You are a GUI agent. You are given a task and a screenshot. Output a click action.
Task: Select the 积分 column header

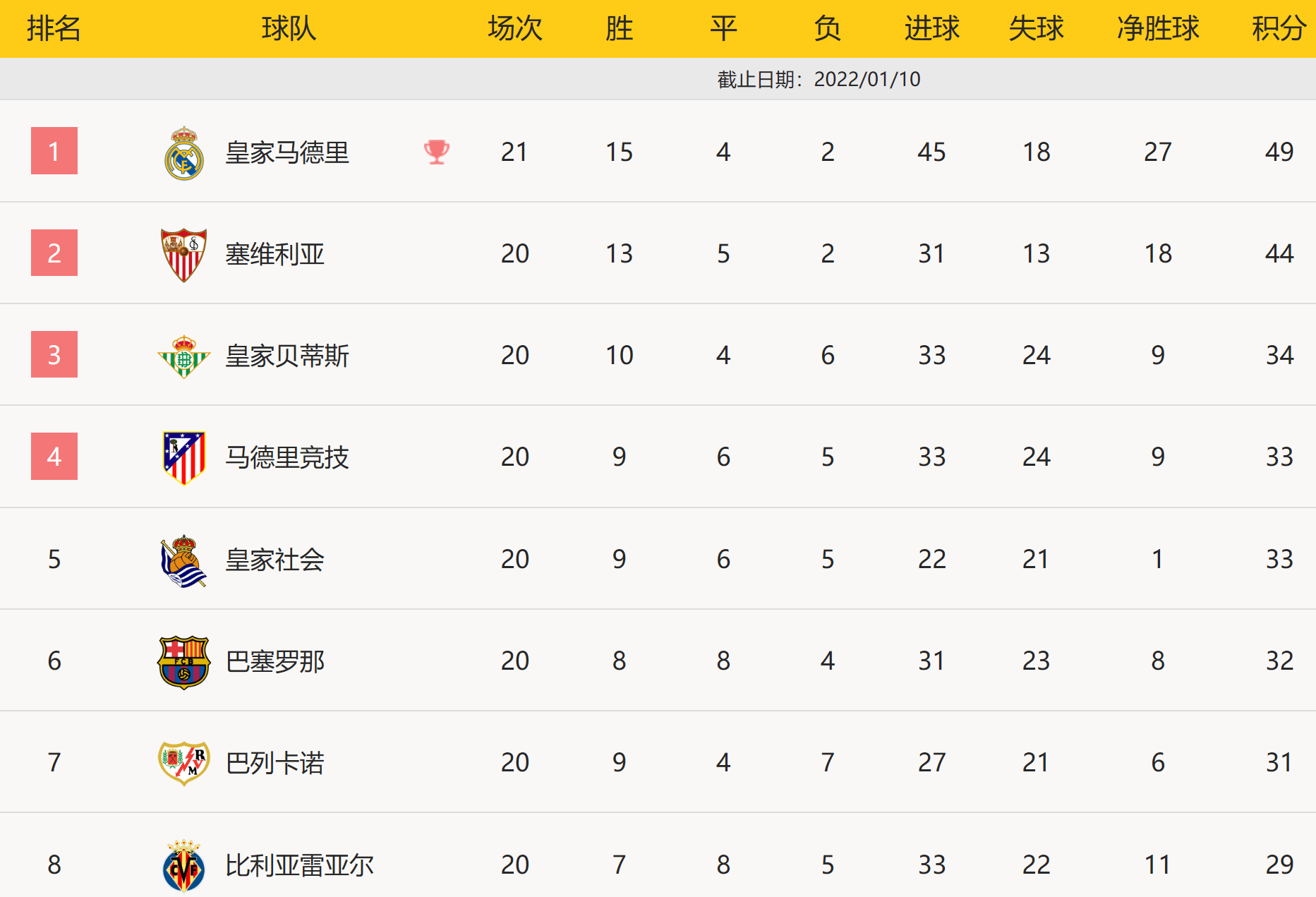point(1278,29)
